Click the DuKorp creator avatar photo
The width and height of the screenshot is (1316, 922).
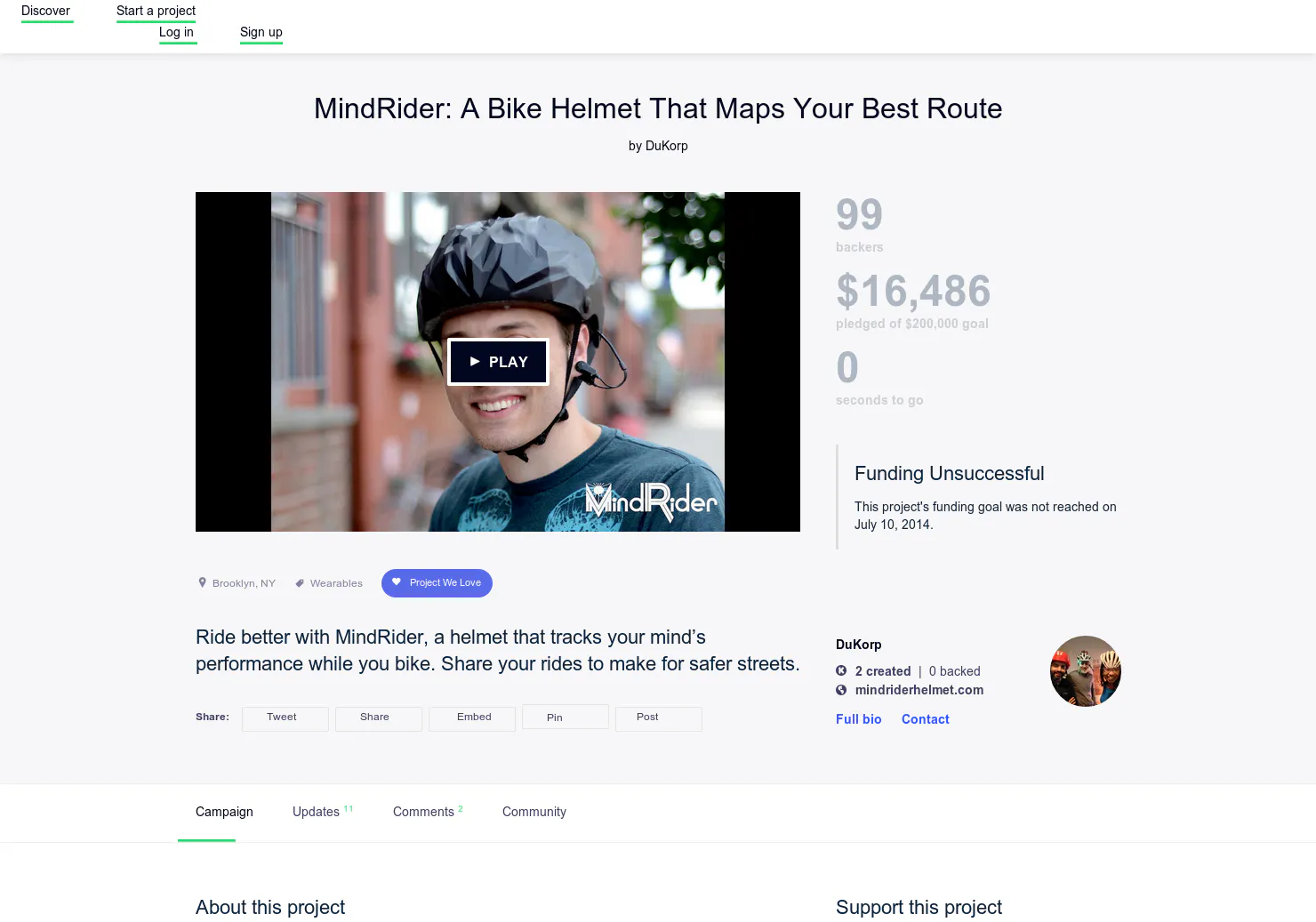point(1086,671)
